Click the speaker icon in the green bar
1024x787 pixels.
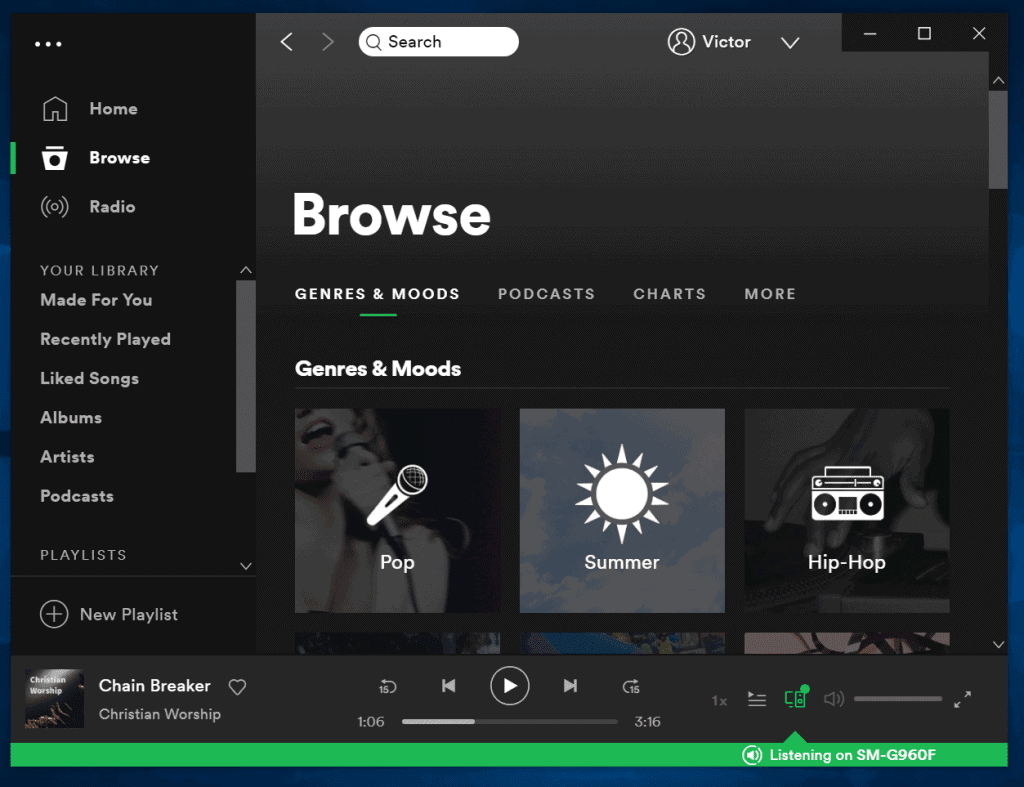coord(752,755)
